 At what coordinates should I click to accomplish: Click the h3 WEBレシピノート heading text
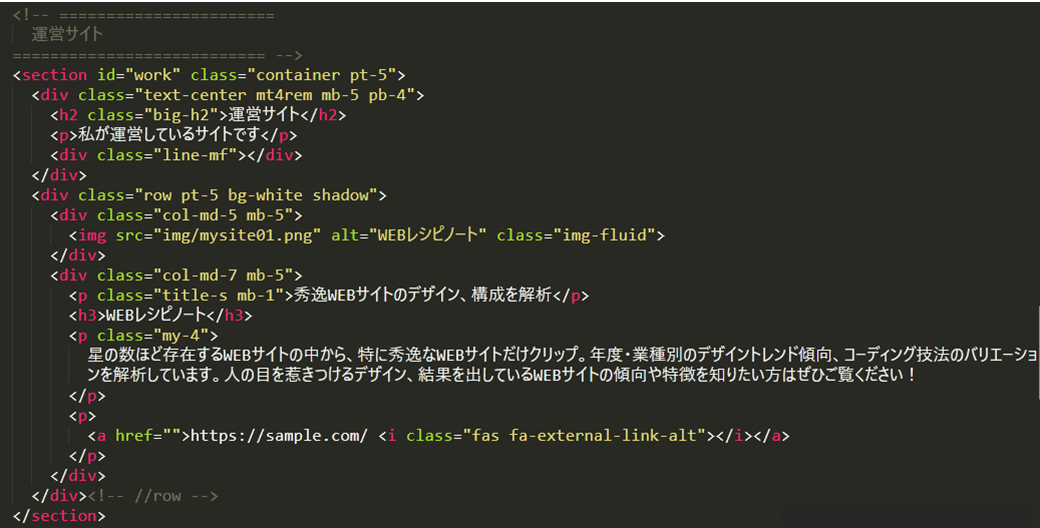click(x=156, y=316)
